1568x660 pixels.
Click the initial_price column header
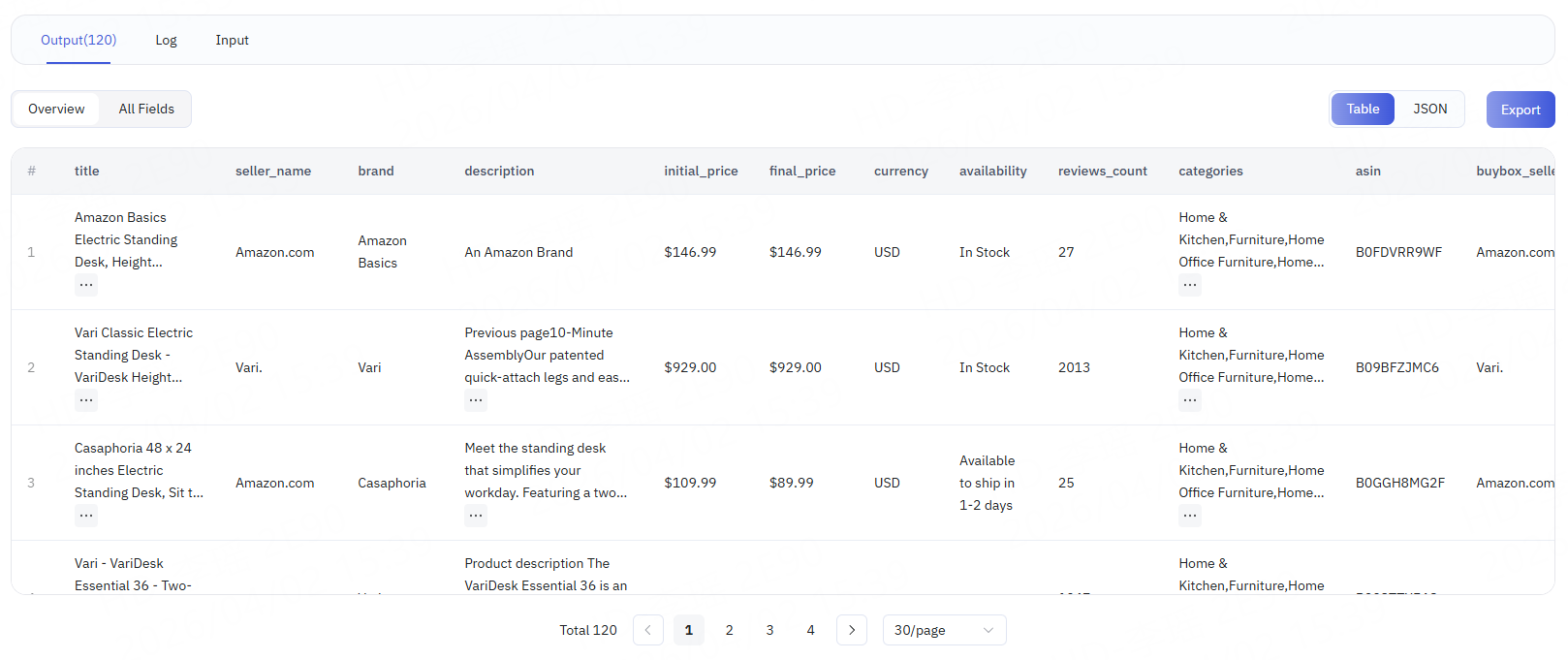(x=701, y=171)
